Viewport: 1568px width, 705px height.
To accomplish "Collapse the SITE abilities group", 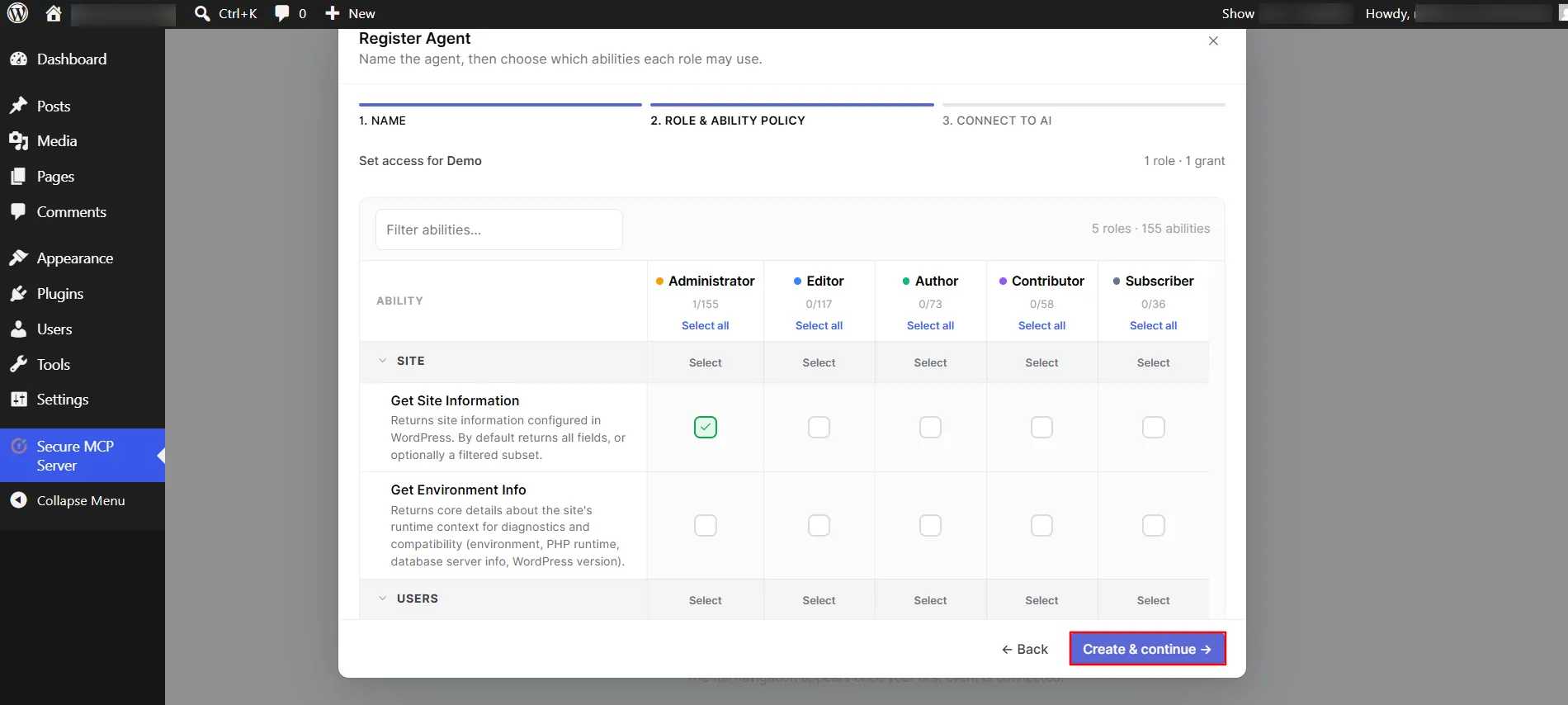I will pos(382,361).
